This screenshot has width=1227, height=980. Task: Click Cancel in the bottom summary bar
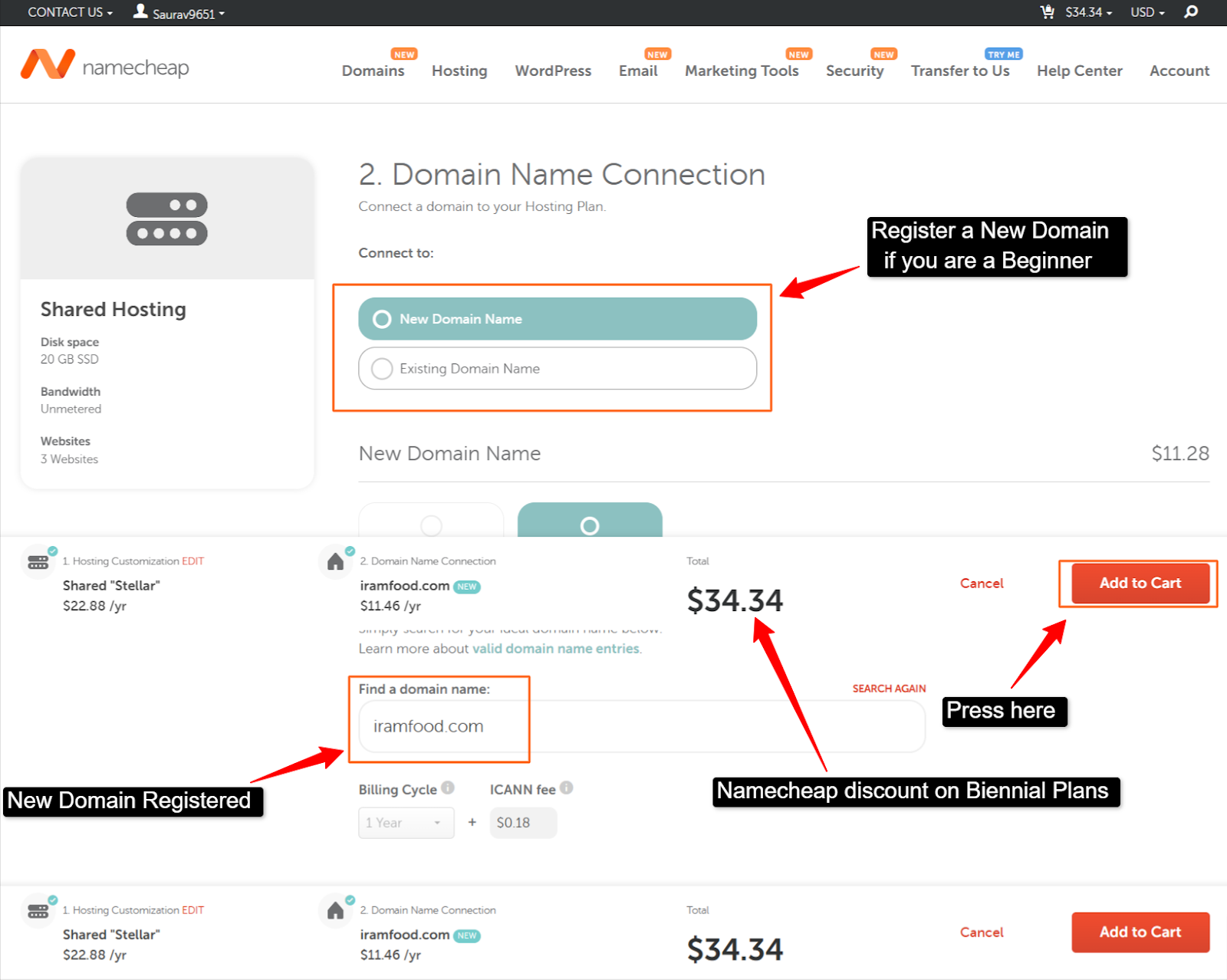coord(982,932)
